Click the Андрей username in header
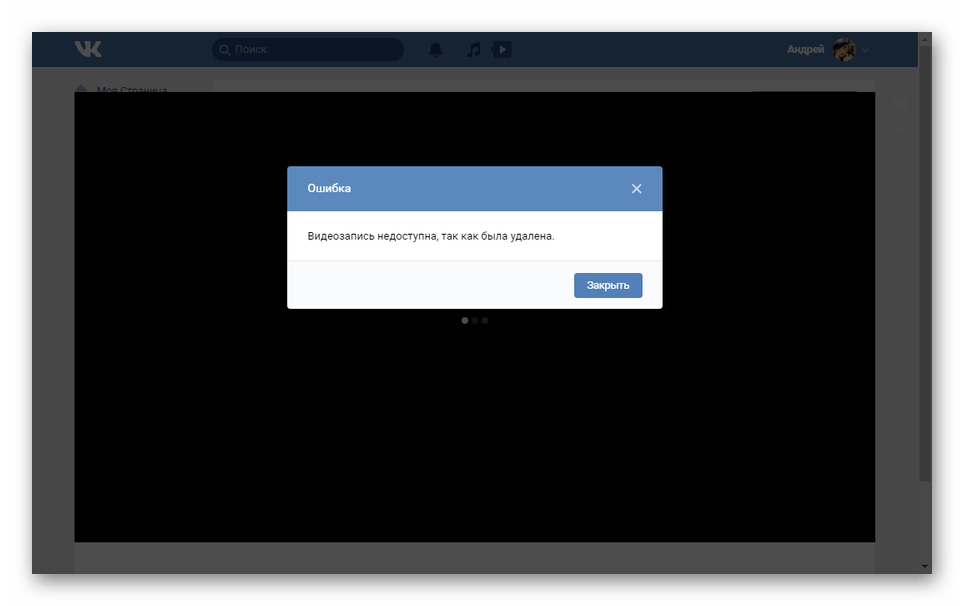This screenshot has width=964, height=606. (x=805, y=49)
